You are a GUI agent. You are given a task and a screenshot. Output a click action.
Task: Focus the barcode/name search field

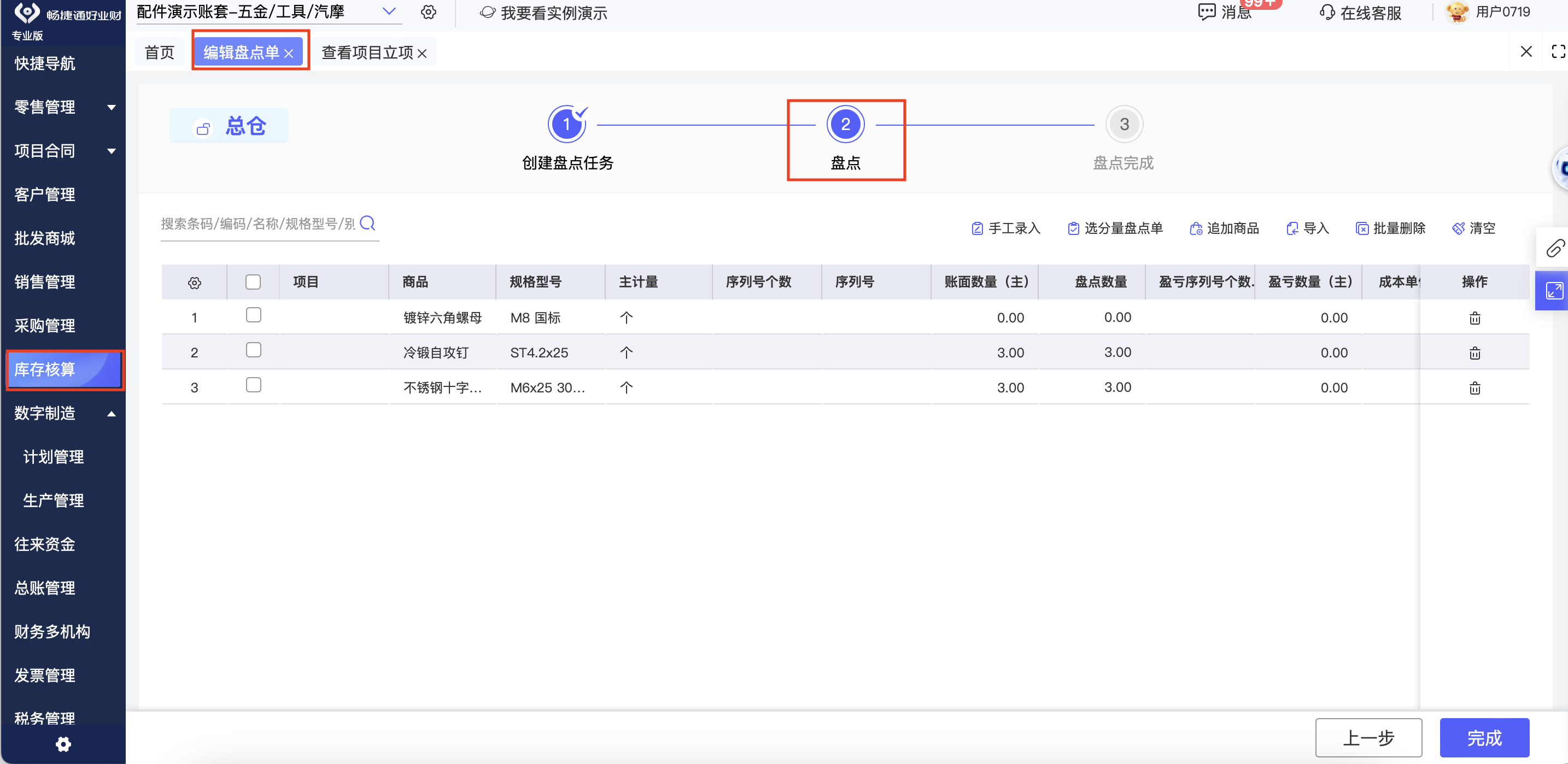click(258, 224)
